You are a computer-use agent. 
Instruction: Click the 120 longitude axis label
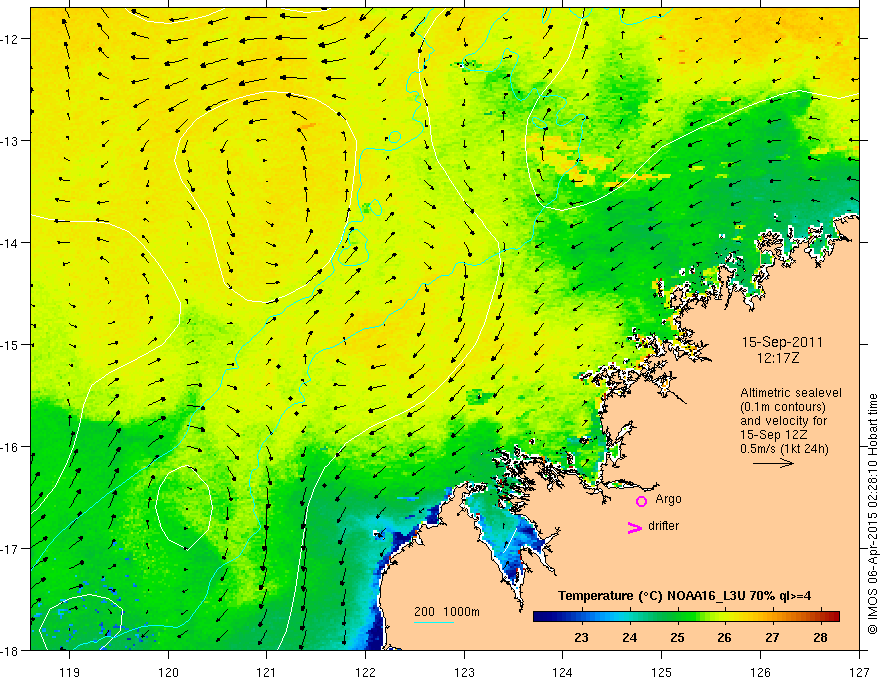168,672
